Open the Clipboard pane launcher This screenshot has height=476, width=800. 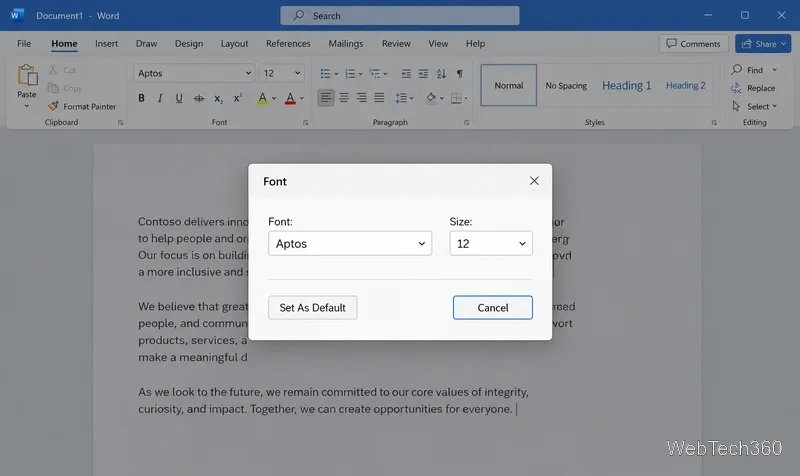120,122
